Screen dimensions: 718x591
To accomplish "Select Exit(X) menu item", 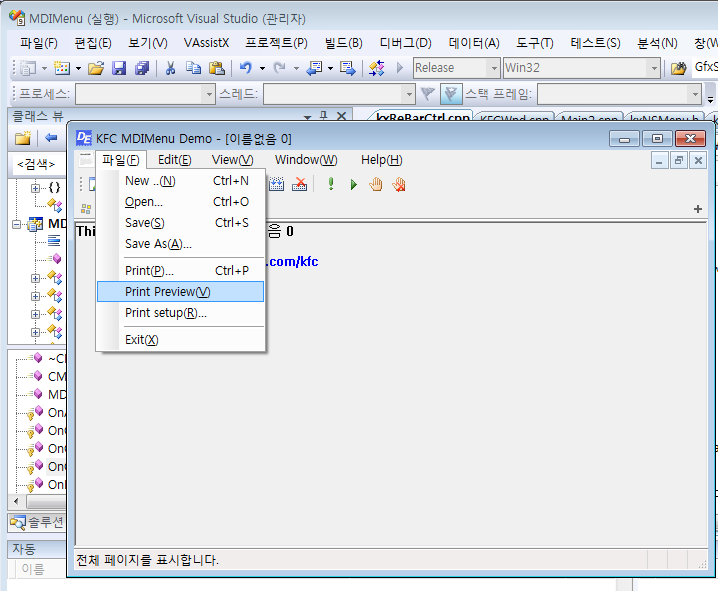I will (181, 340).
